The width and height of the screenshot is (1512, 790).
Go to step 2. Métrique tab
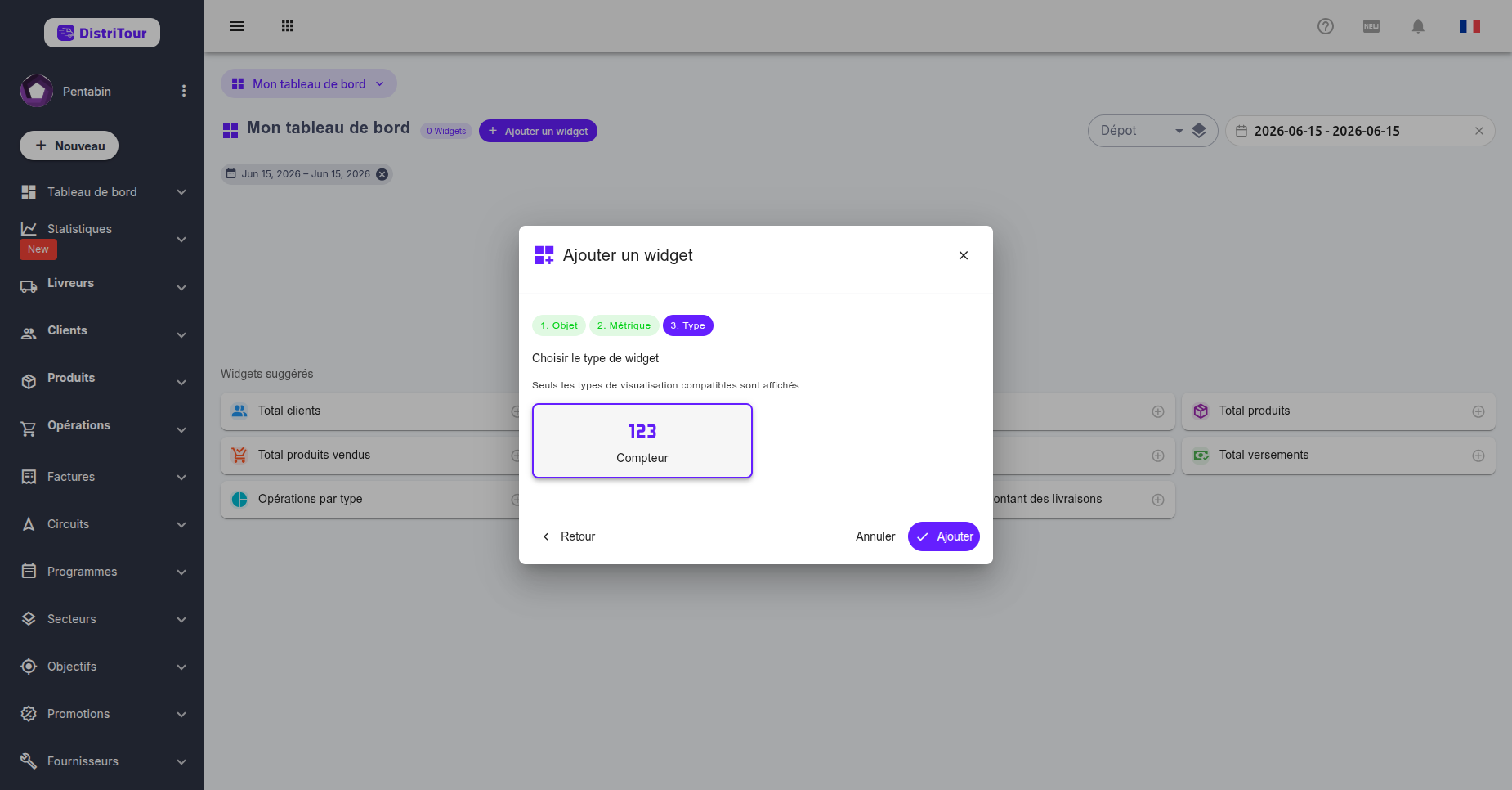pos(624,325)
